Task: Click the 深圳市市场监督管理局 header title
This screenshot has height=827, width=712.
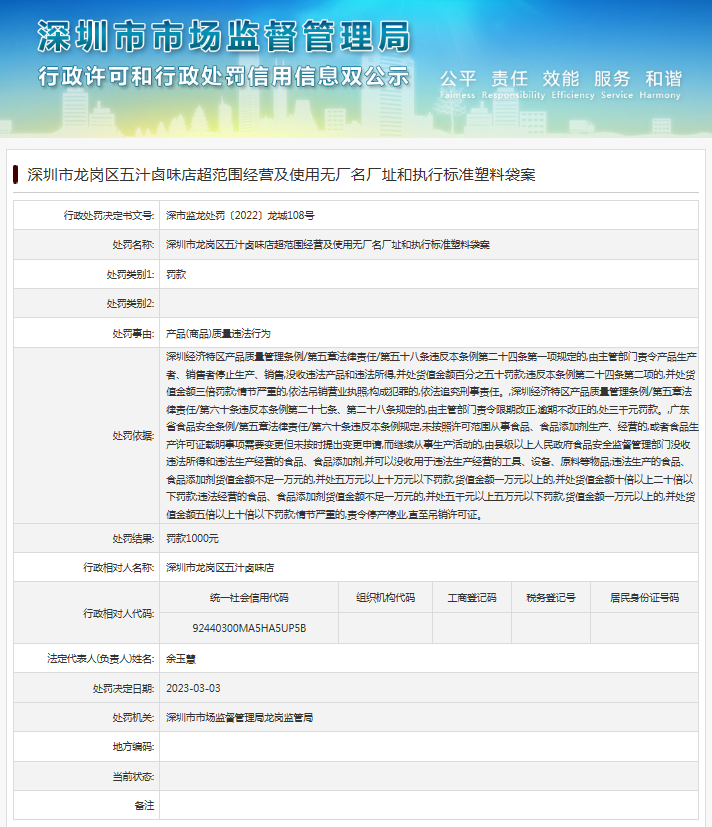Action: 224,36
